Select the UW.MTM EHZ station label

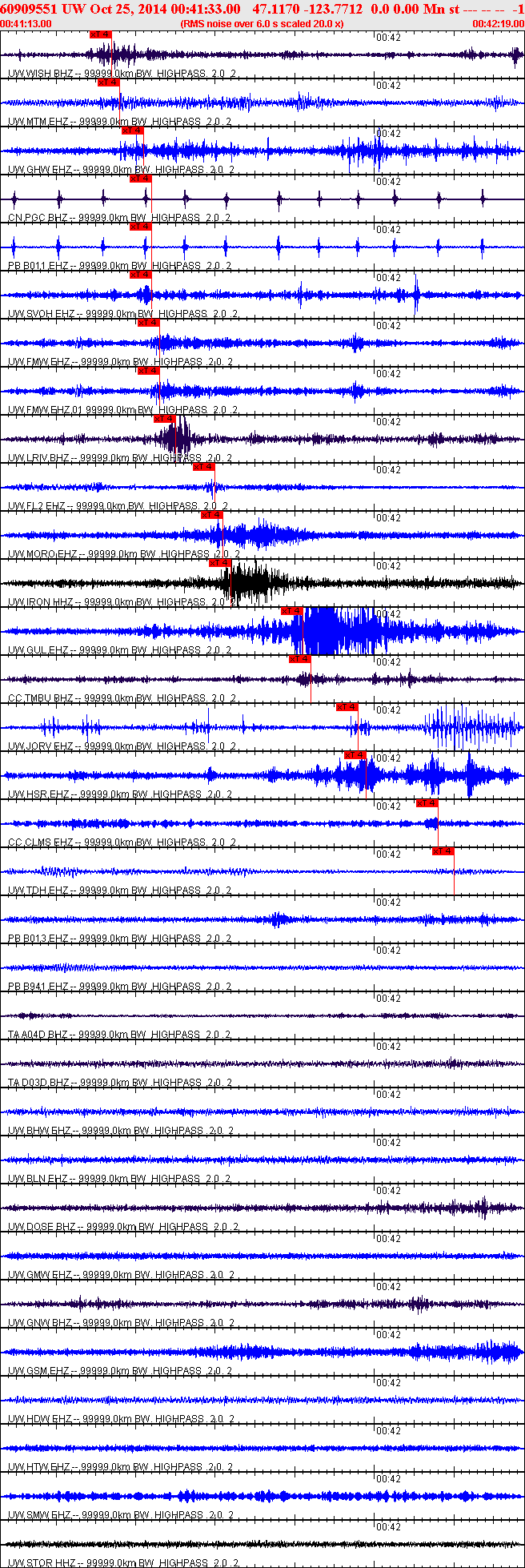pos(120,122)
